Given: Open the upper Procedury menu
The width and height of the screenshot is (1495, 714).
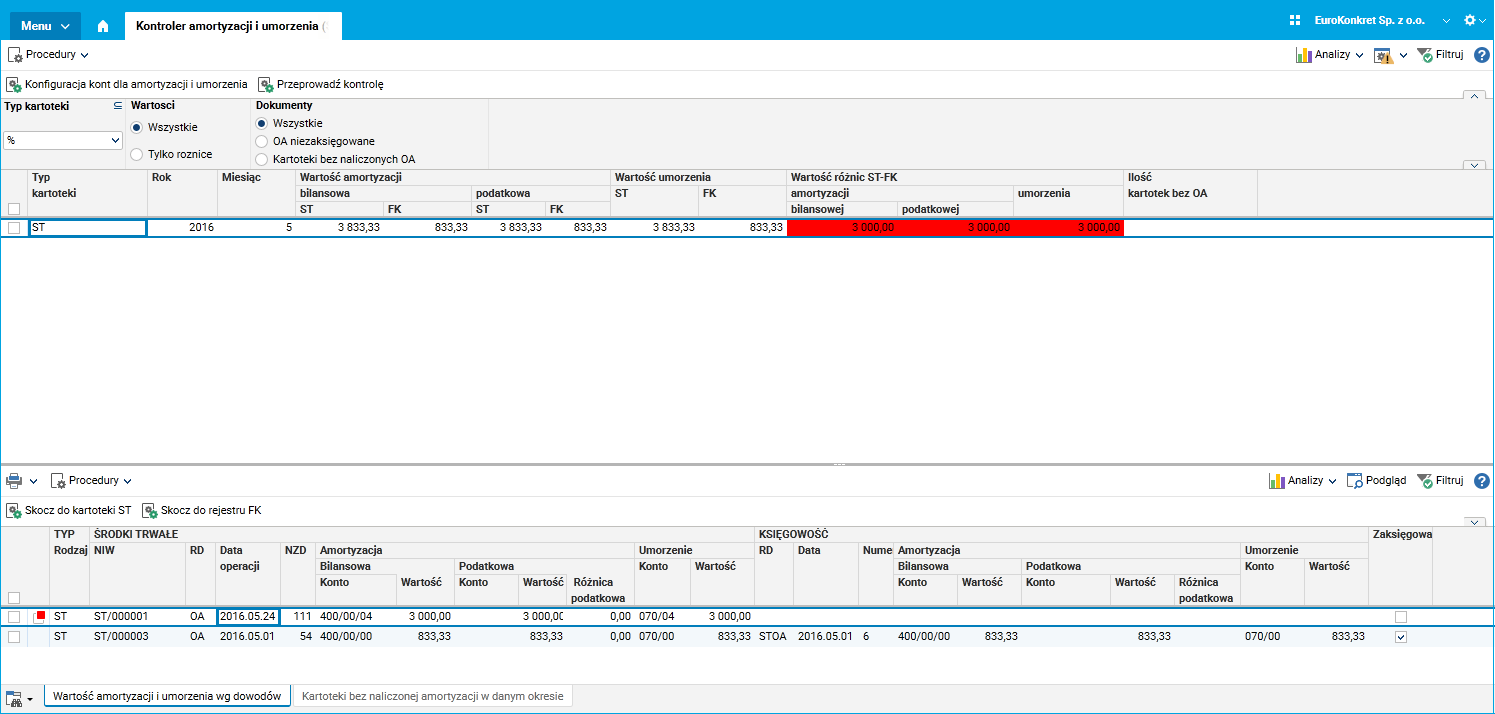Looking at the screenshot, I should coord(48,55).
